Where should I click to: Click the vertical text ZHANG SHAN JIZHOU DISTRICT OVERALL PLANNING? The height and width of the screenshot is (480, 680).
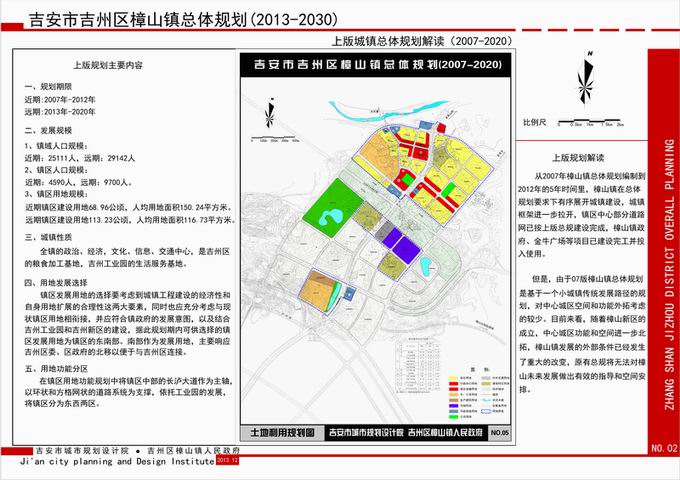pyautogui.click(x=670, y=274)
